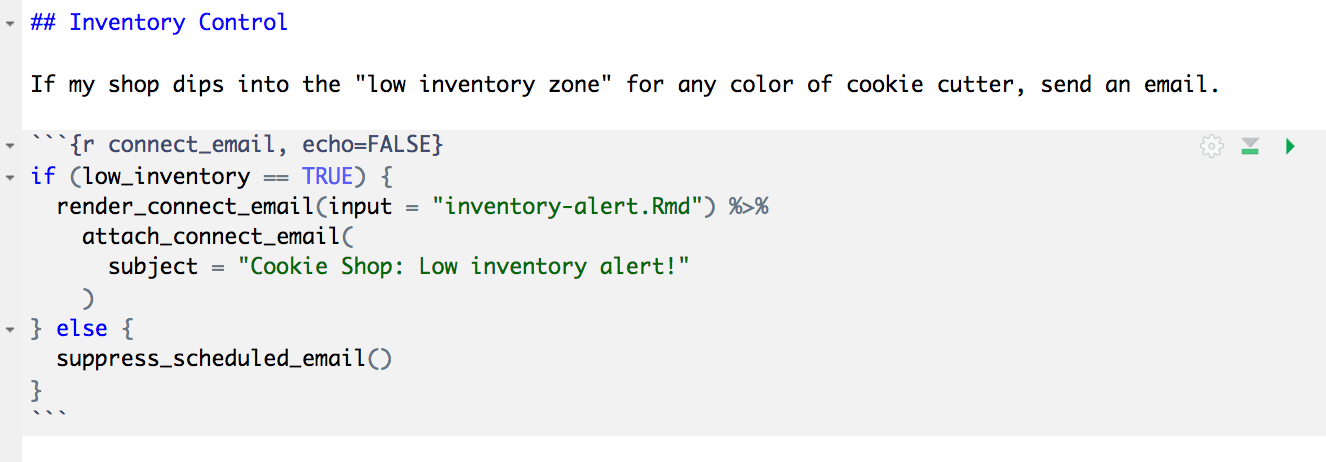Click the TRUE keyword in condition
Viewport: 1326px width, 462px height.
click(328, 177)
